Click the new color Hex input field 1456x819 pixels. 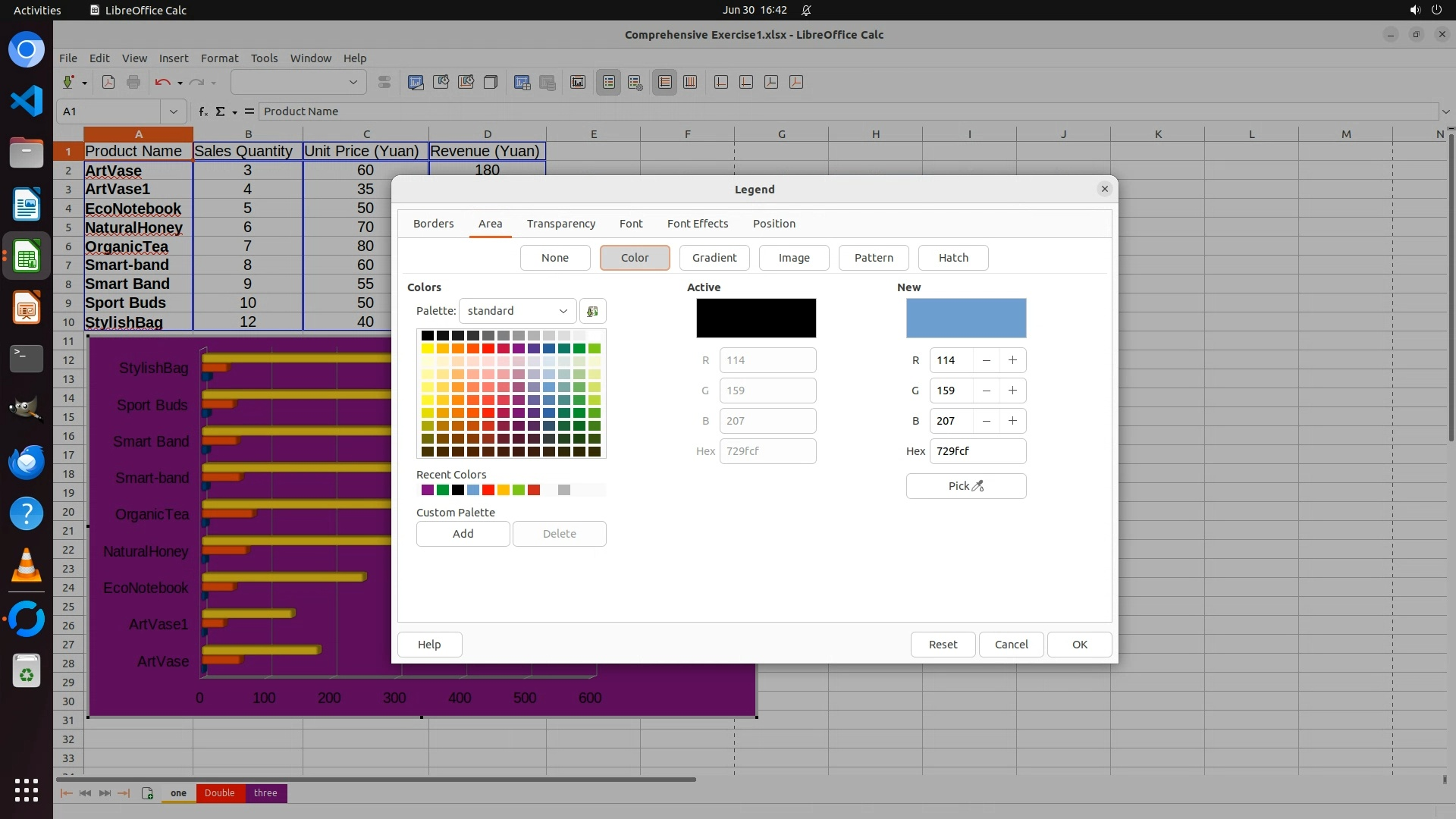pyautogui.click(x=977, y=451)
